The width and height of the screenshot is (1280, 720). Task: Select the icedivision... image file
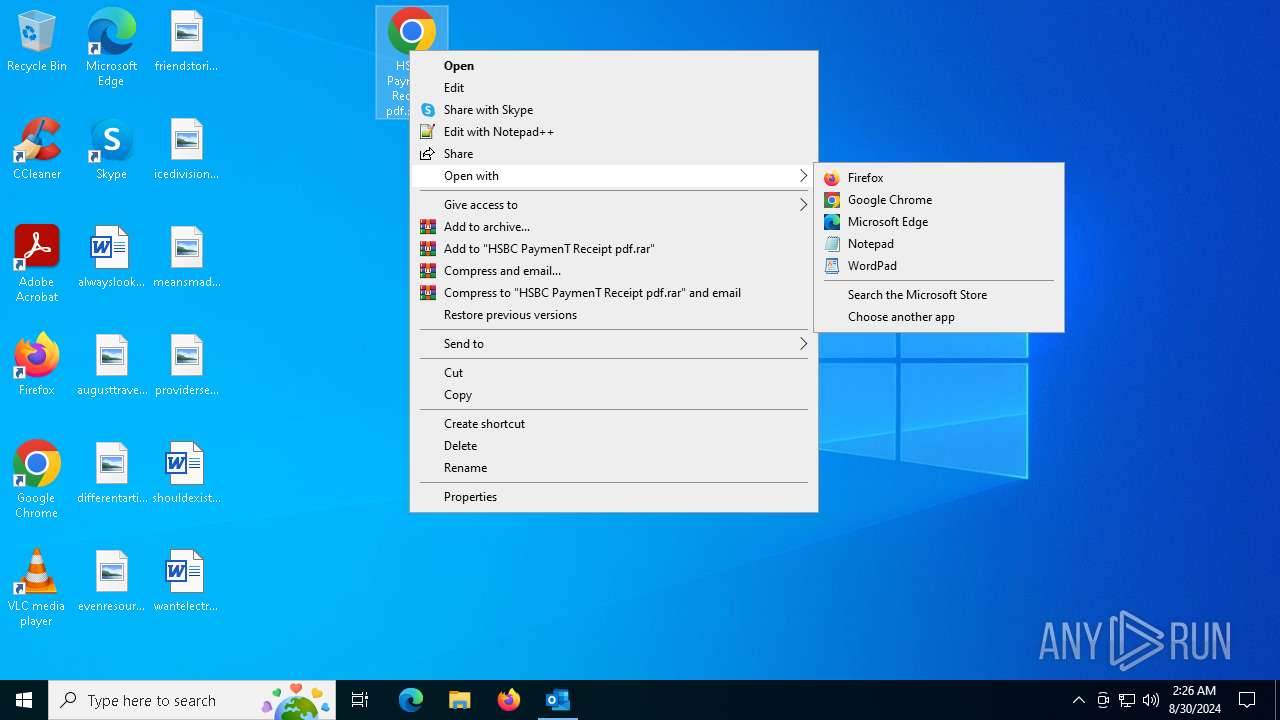(186, 150)
